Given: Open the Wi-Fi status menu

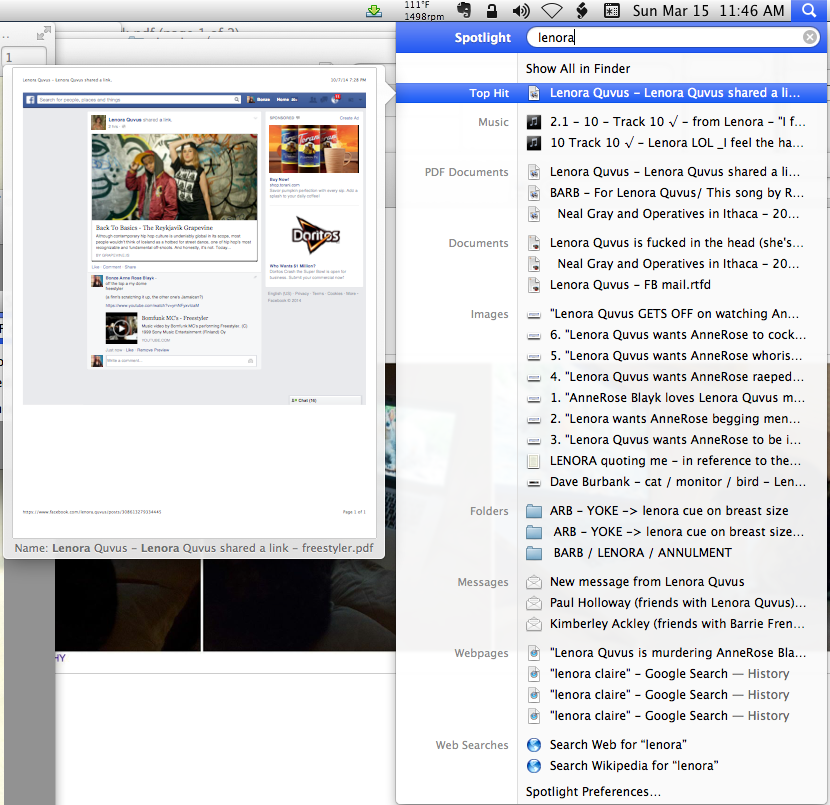Looking at the screenshot, I should click(x=551, y=11).
